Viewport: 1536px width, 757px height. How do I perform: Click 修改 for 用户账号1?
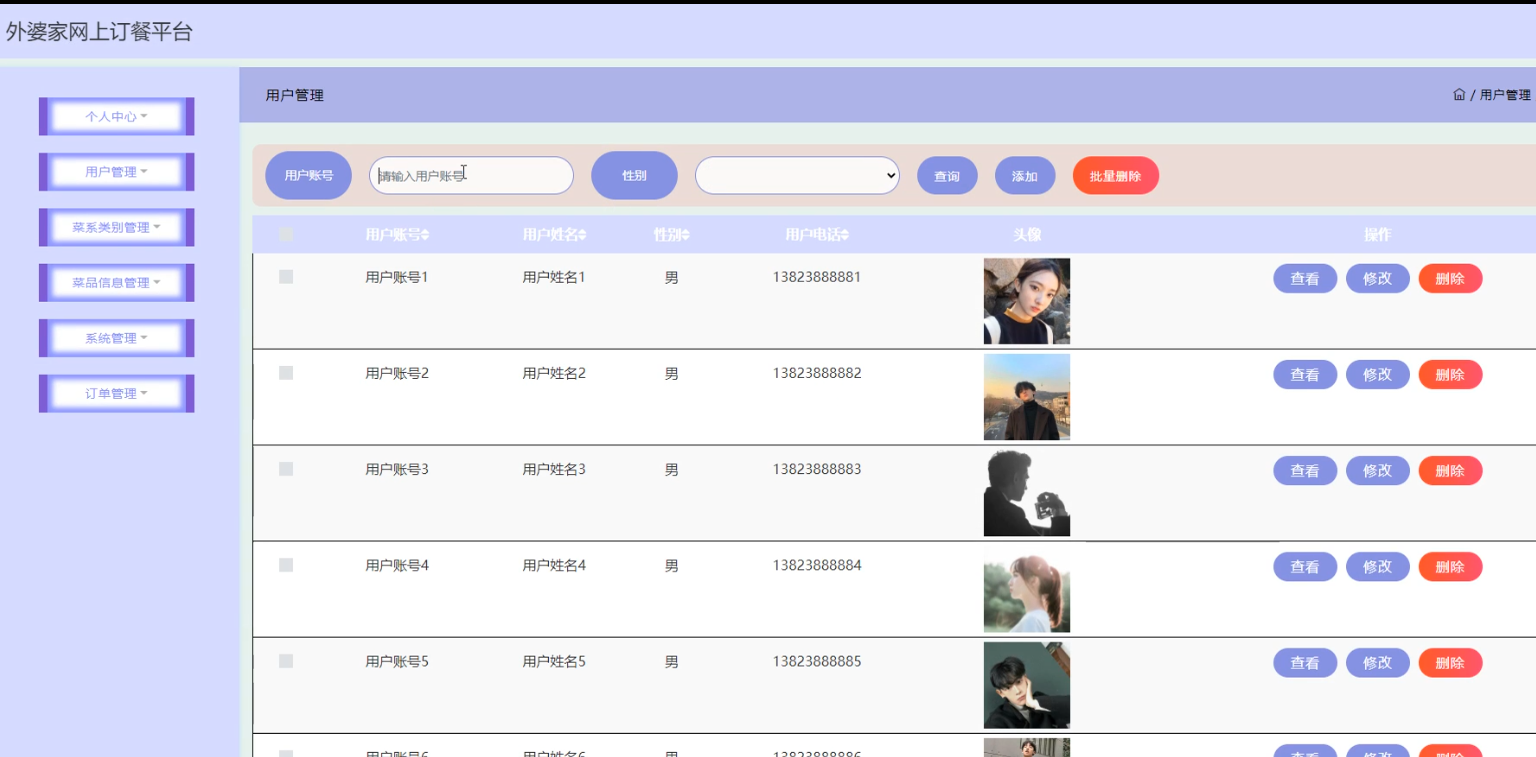(1378, 279)
